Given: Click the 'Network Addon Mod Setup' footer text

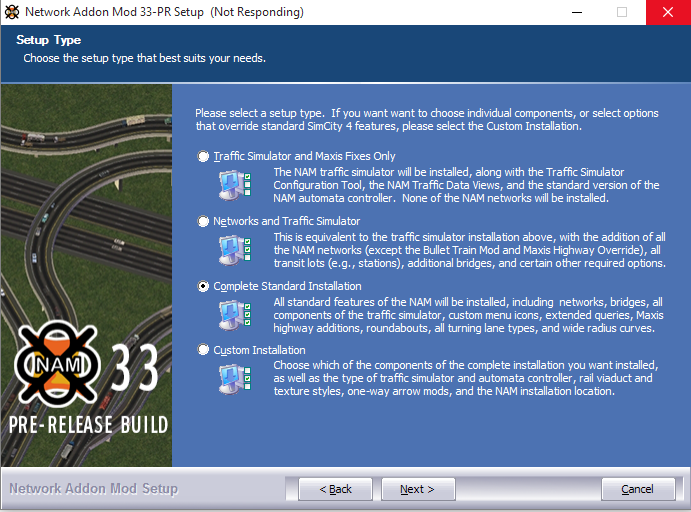Looking at the screenshot, I should 93,489.
